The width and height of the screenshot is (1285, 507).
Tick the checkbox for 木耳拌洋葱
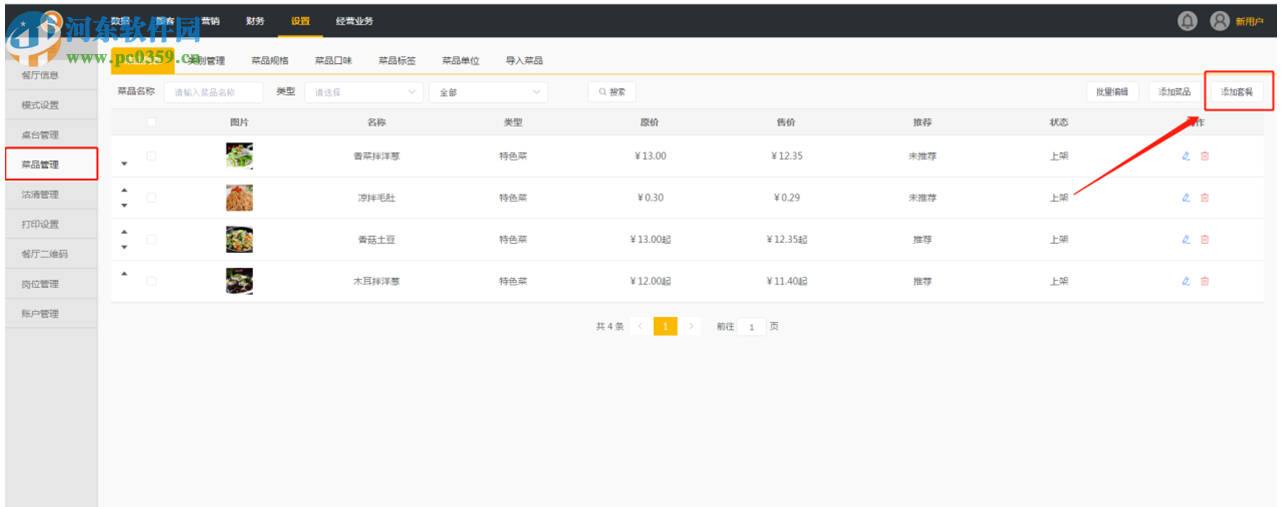(x=151, y=282)
